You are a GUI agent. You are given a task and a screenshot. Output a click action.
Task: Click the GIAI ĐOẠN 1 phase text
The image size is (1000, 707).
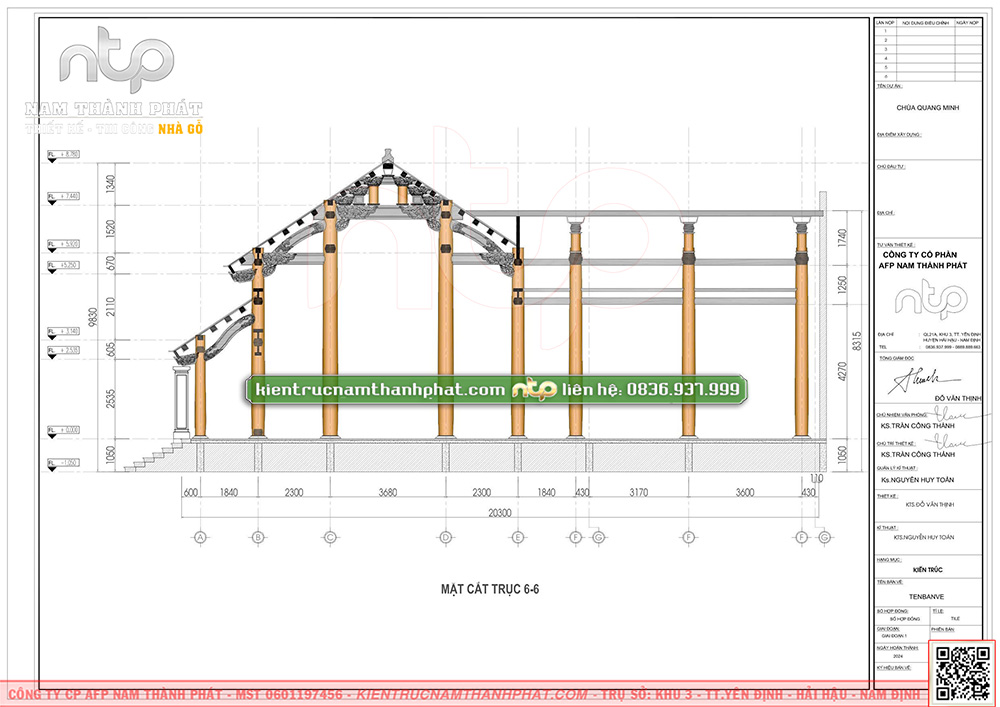click(893, 636)
